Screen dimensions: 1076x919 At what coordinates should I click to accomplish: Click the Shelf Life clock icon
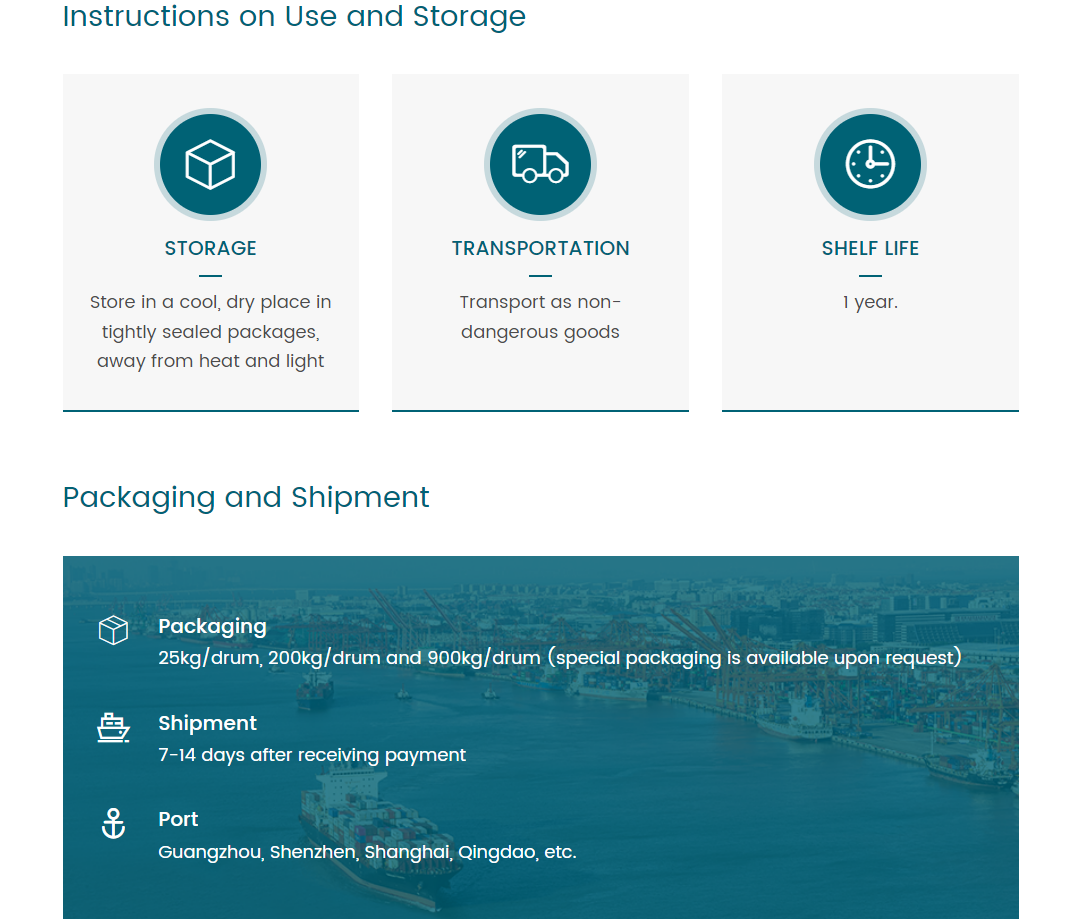(x=870, y=164)
